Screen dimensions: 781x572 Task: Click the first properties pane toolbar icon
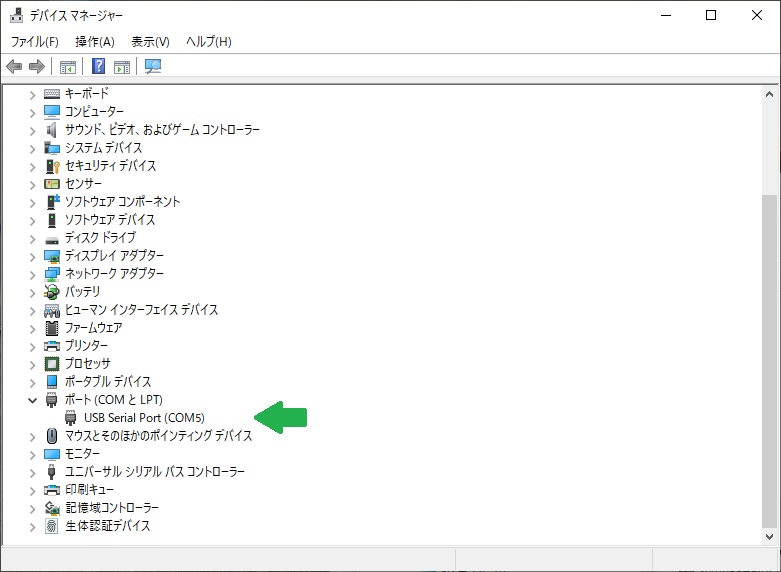(68, 66)
